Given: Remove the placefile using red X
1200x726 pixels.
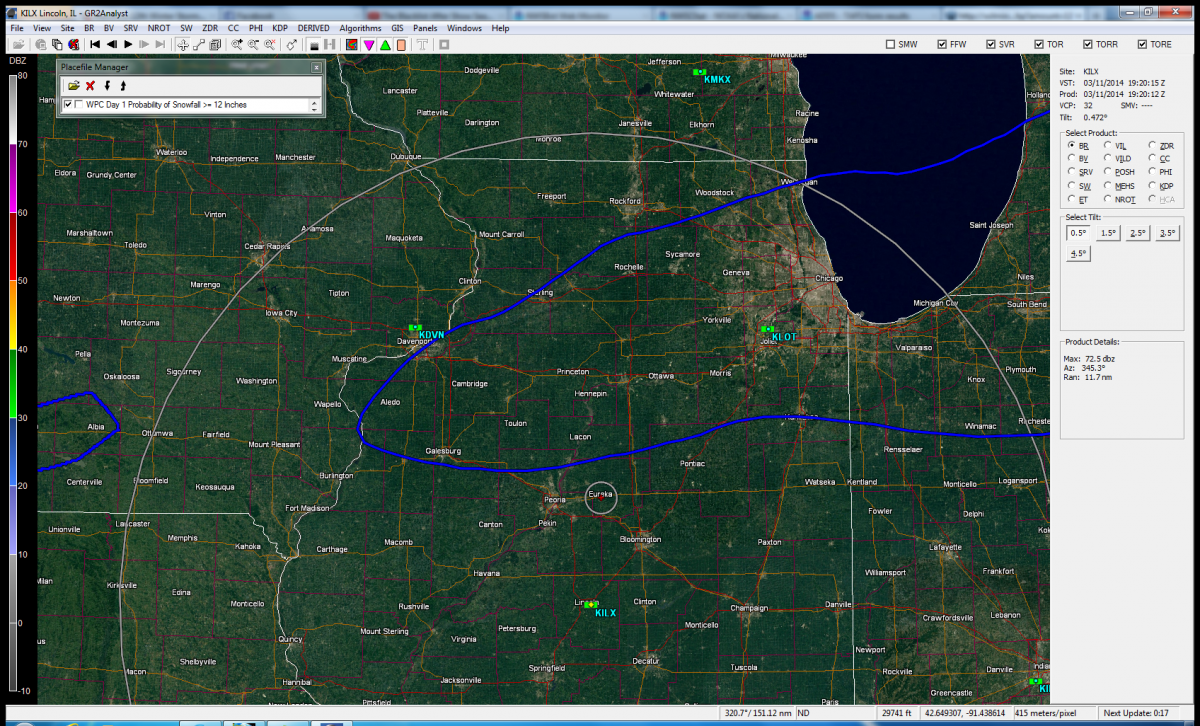Looking at the screenshot, I should pos(90,86).
